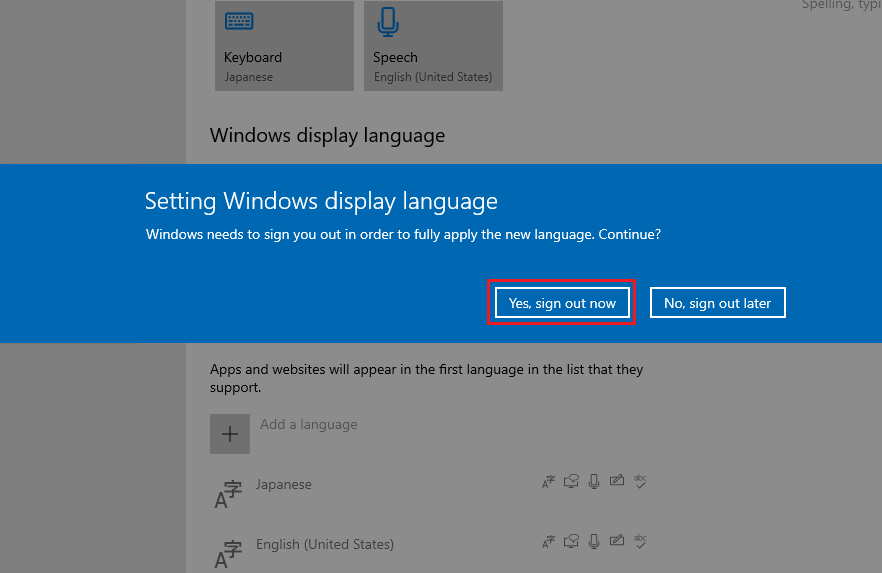
Task: Click English handwriting feature icon
Action: point(617,540)
